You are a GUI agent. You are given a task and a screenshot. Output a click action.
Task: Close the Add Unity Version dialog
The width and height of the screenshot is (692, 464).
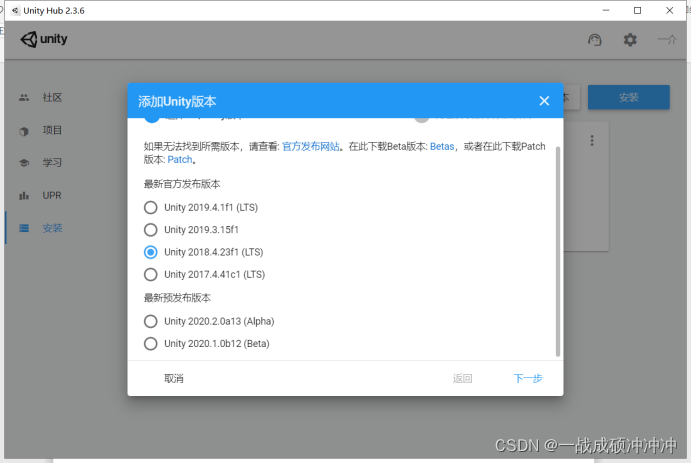pos(544,101)
